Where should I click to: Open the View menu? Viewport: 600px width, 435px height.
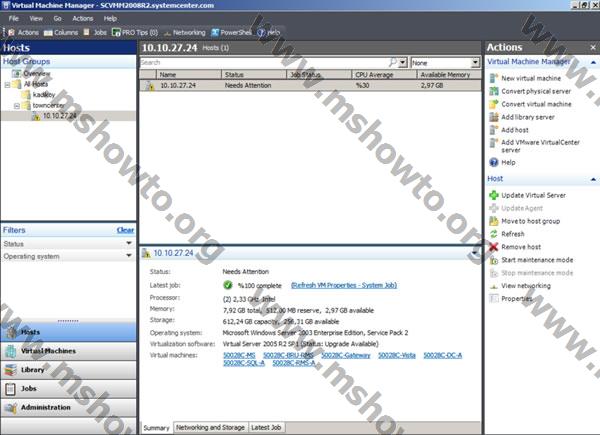pyautogui.click(x=36, y=18)
